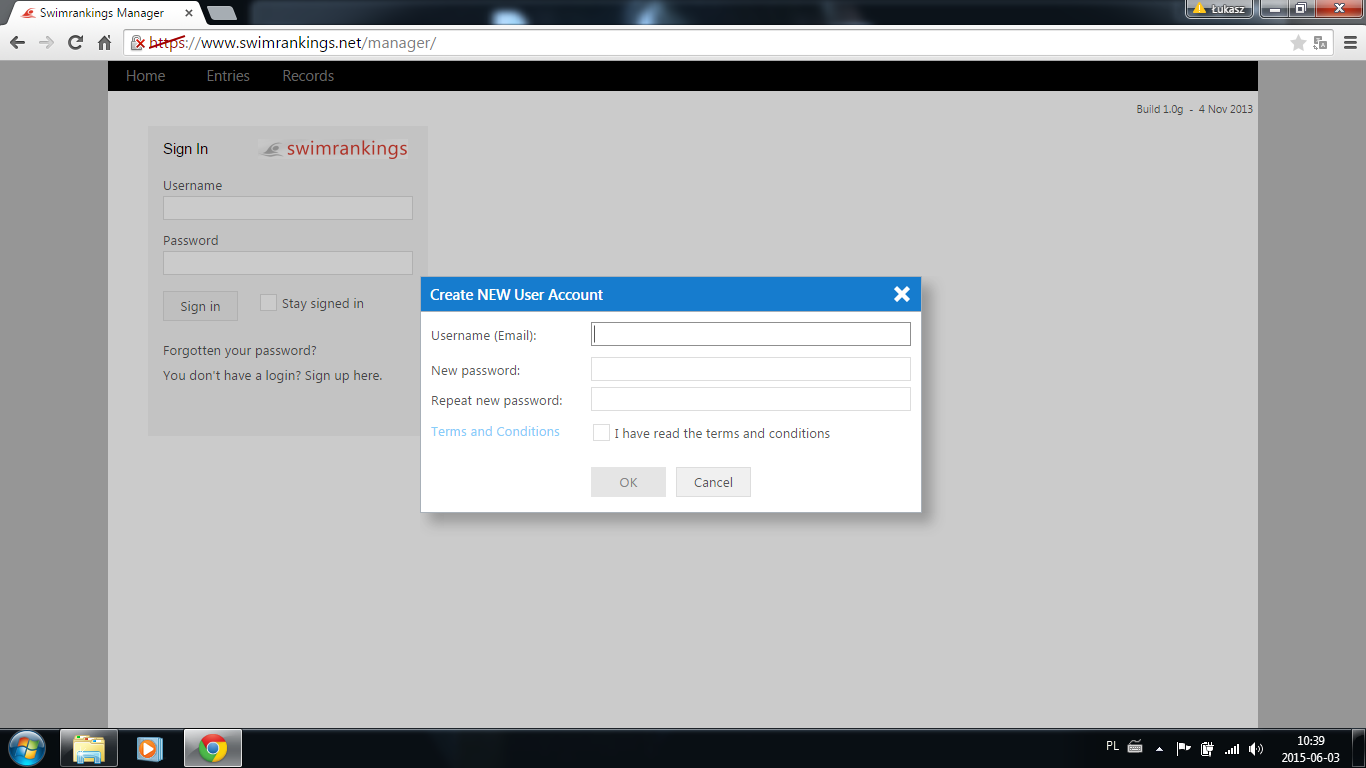The height and width of the screenshot is (768, 1366).
Task: Open the Records menu item
Action: coord(308,76)
